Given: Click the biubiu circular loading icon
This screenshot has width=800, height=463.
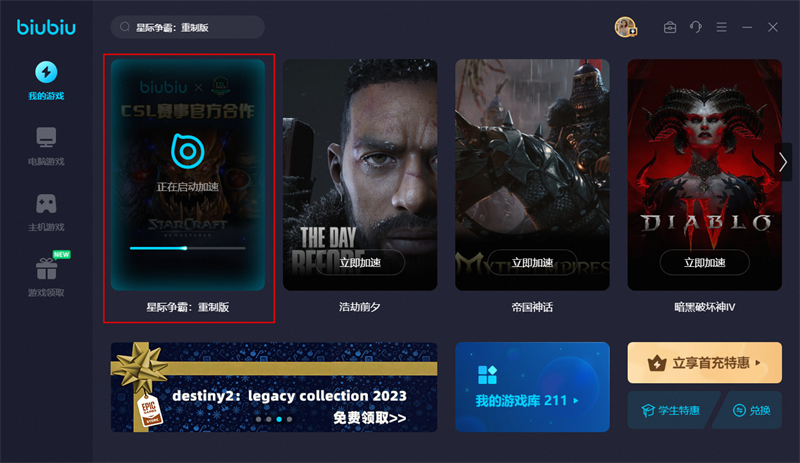Looking at the screenshot, I should point(187,151).
